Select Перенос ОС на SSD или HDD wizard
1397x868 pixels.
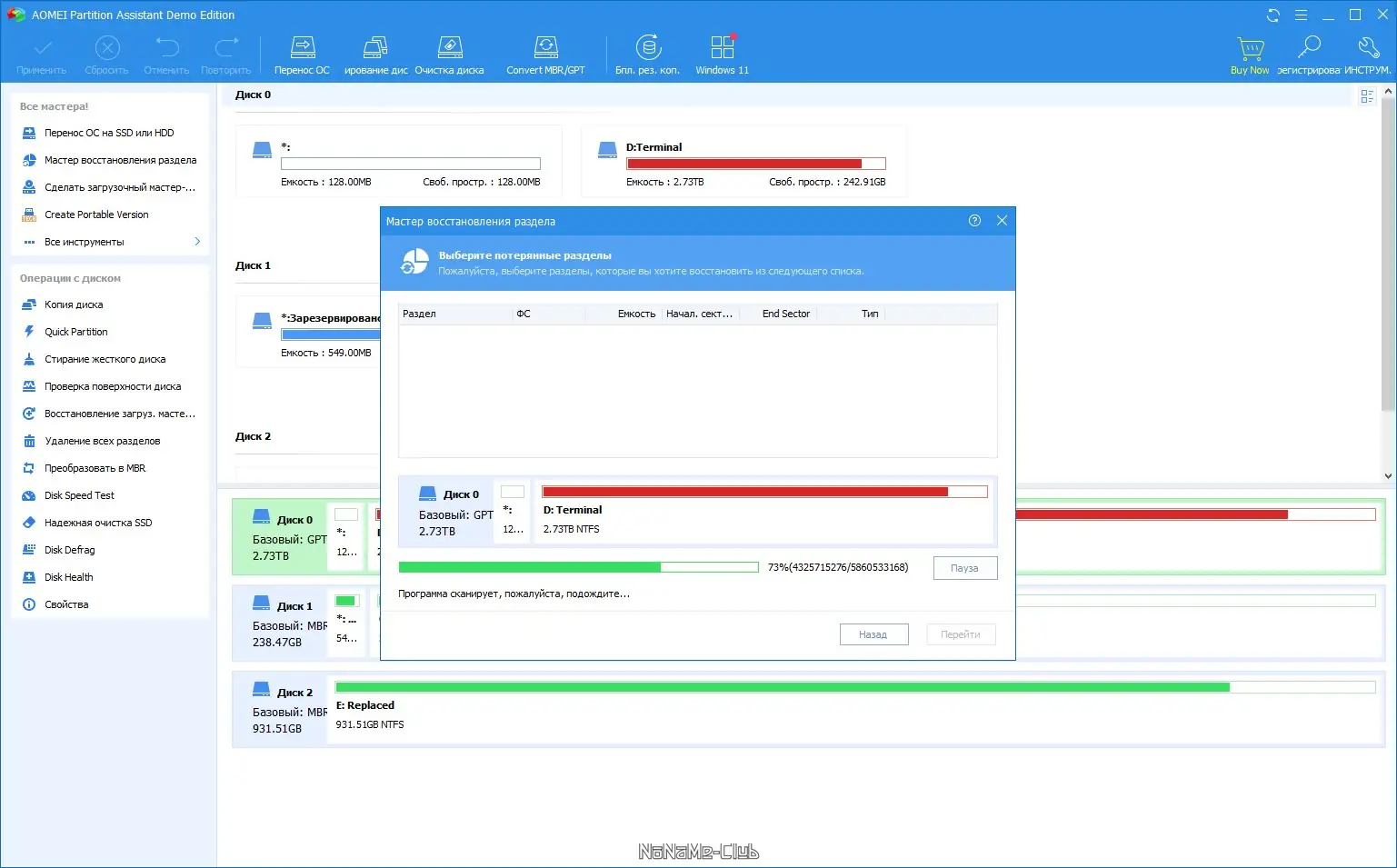pos(109,133)
